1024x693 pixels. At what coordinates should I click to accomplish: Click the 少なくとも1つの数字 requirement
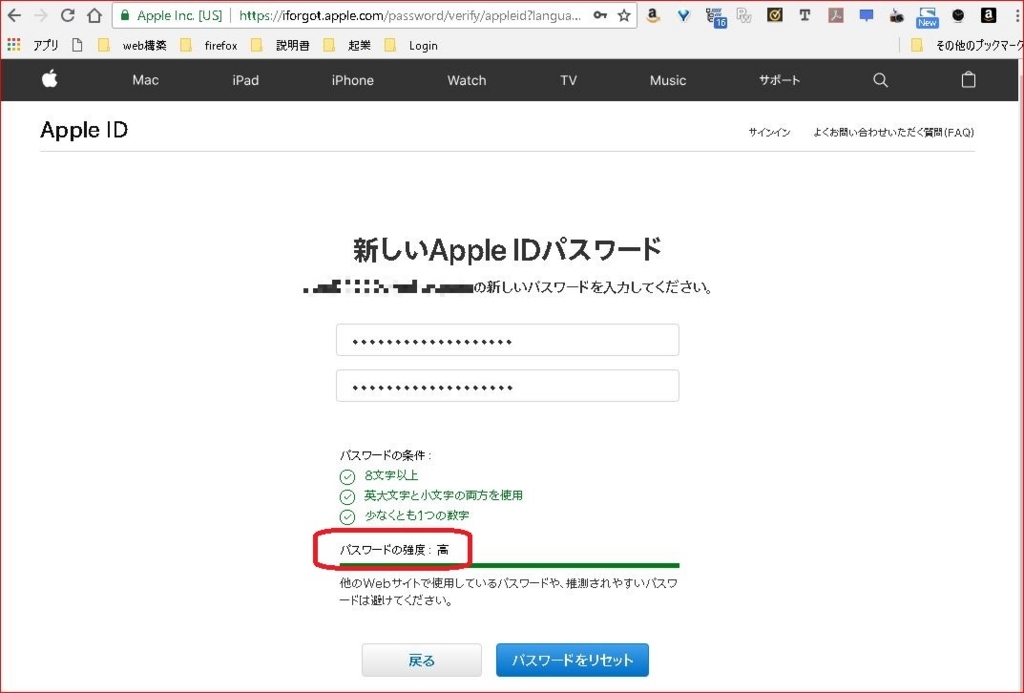point(417,515)
